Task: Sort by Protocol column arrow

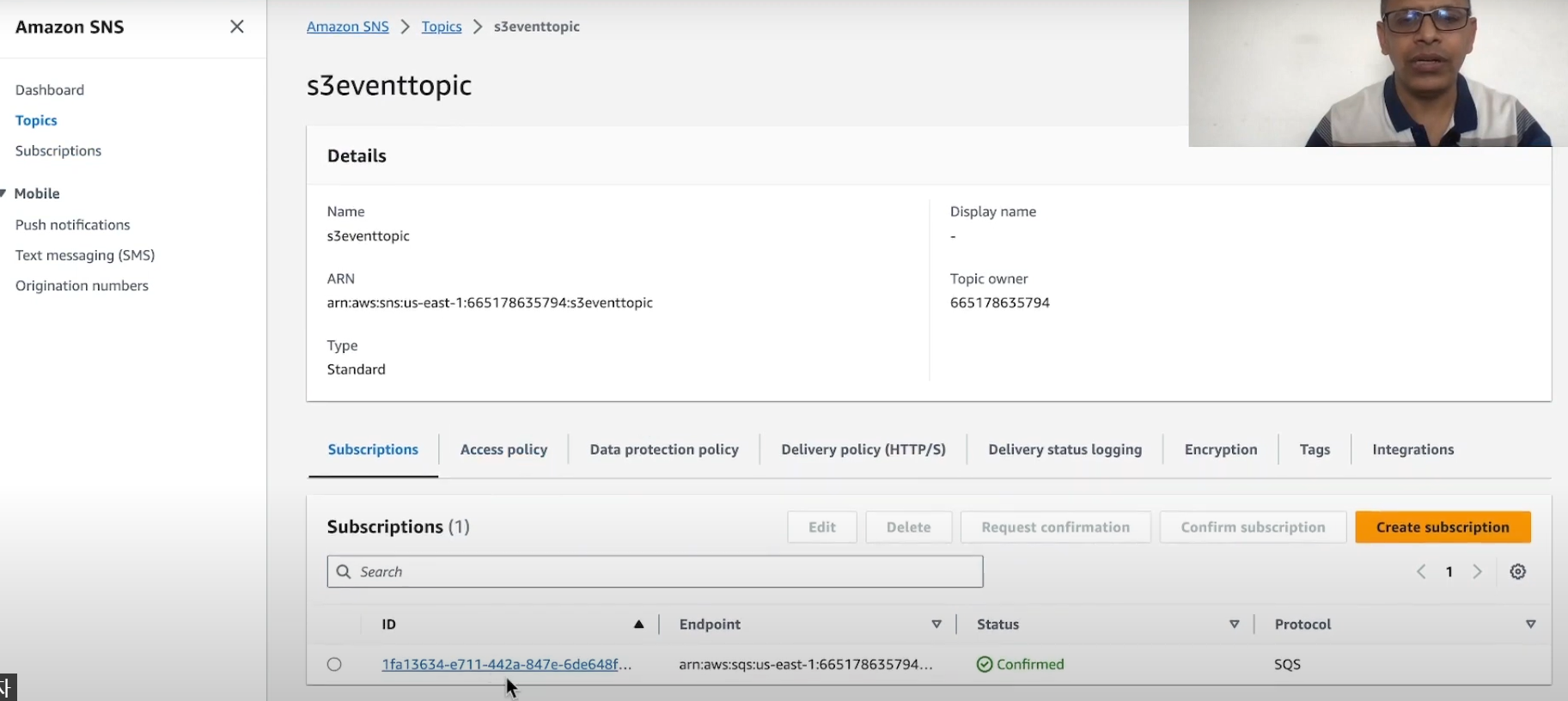Action: [1530, 625]
